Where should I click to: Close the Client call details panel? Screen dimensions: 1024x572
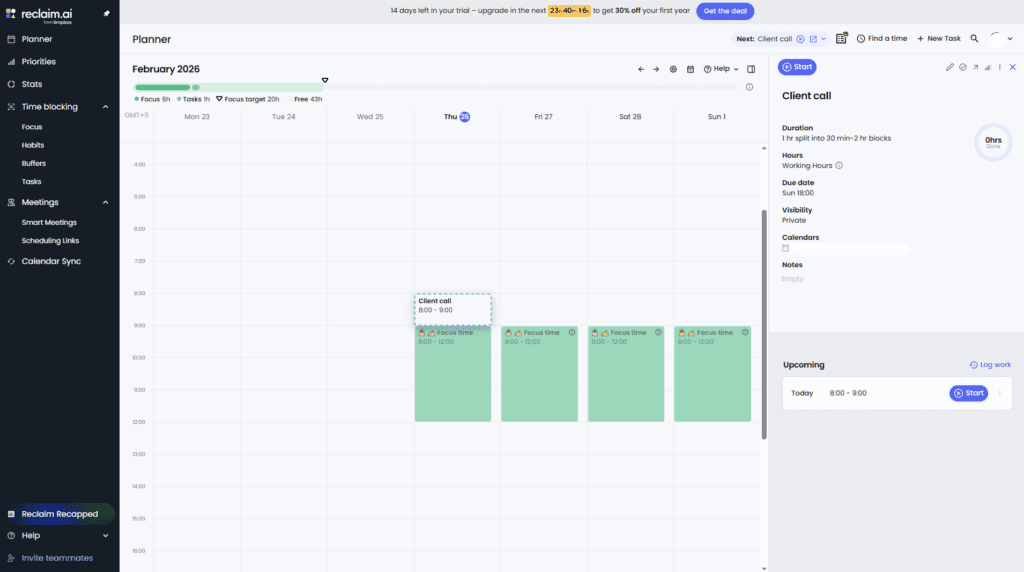coord(1012,67)
